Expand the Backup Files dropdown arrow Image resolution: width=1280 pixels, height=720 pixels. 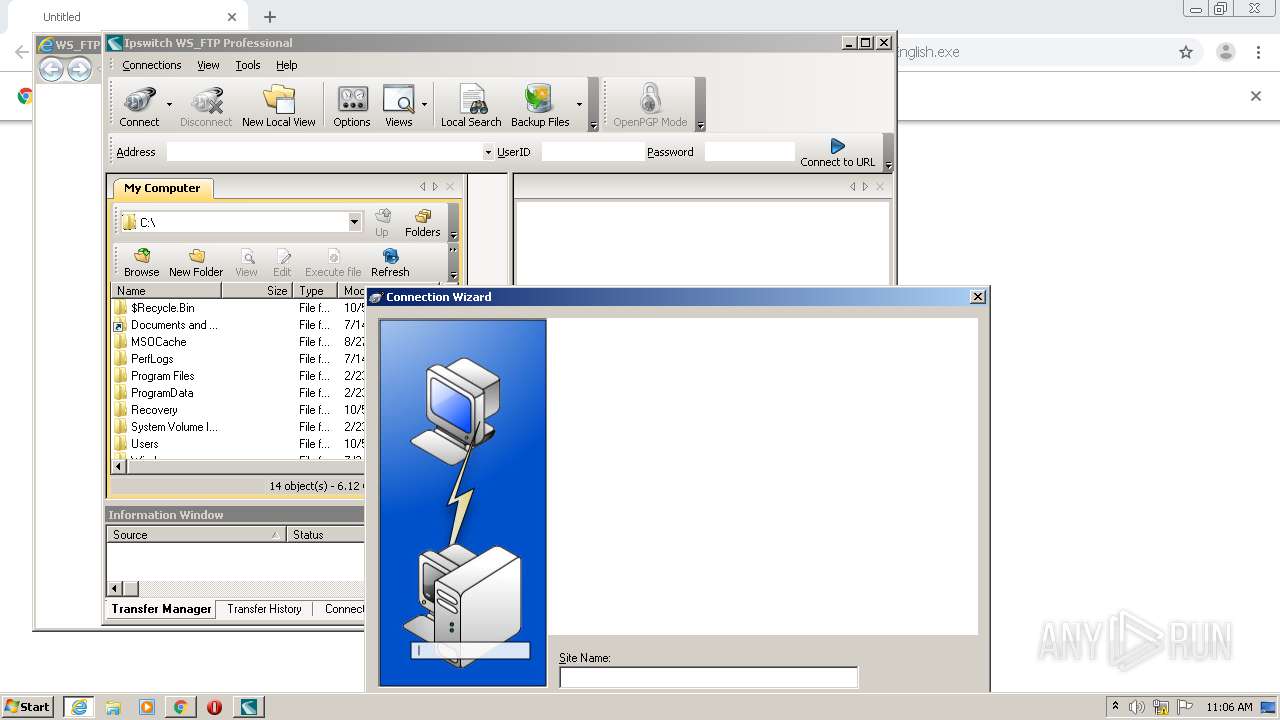[579, 104]
